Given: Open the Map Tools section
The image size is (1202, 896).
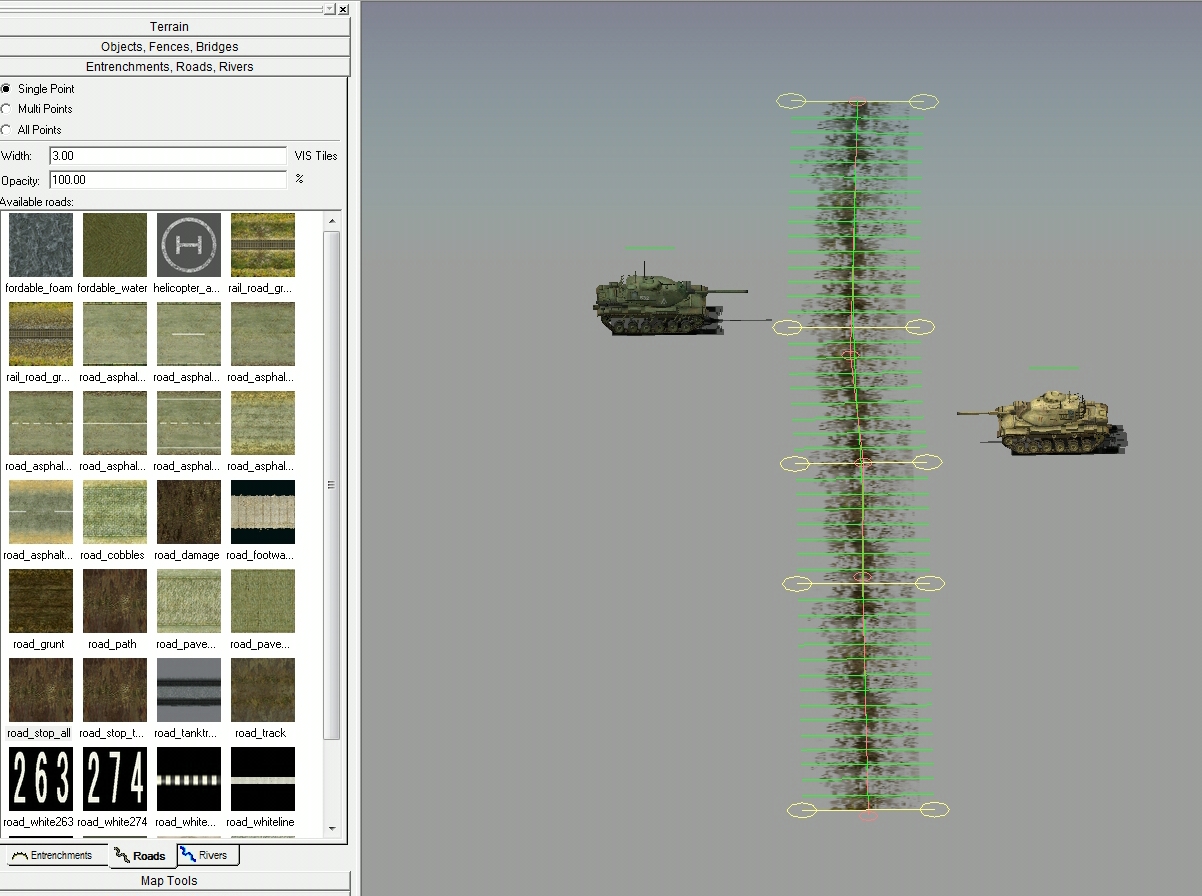Looking at the screenshot, I should (175, 881).
